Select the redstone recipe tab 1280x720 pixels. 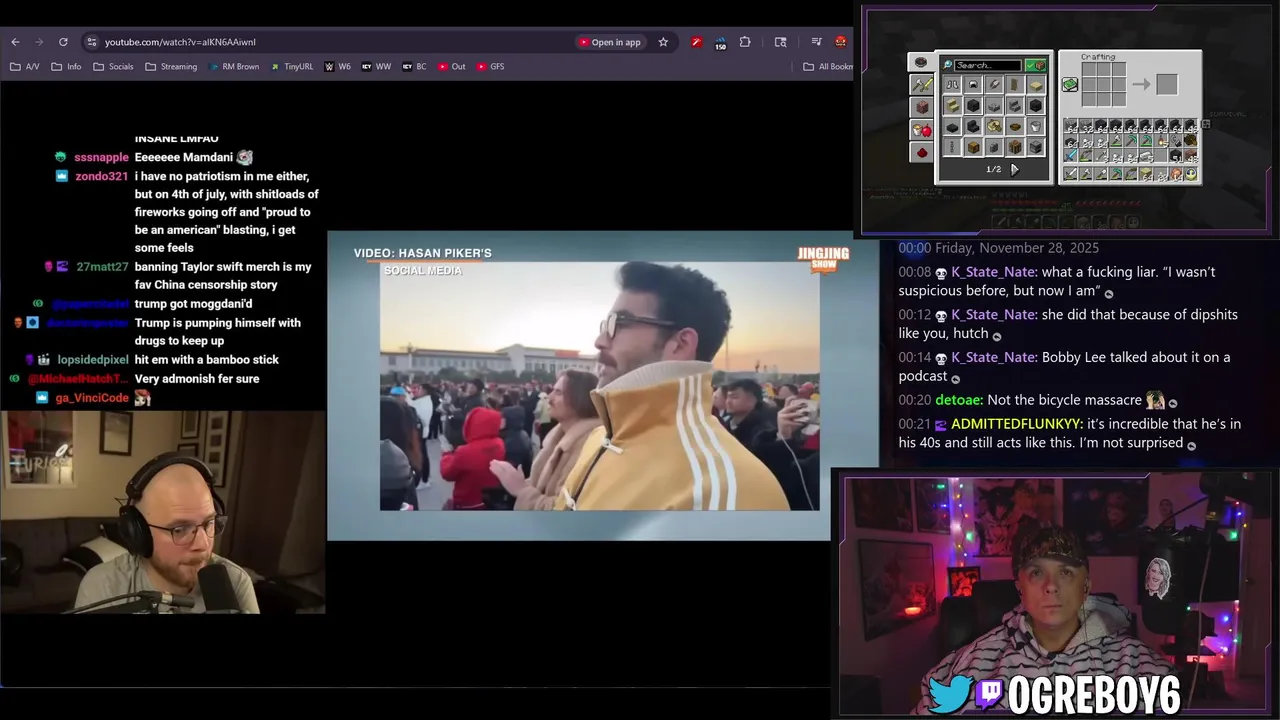tap(922, 152)
